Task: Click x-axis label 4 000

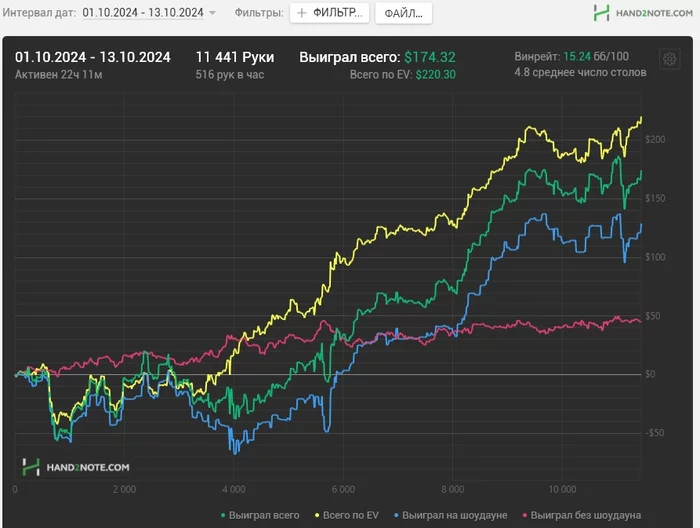Action: tap(234, 490)
